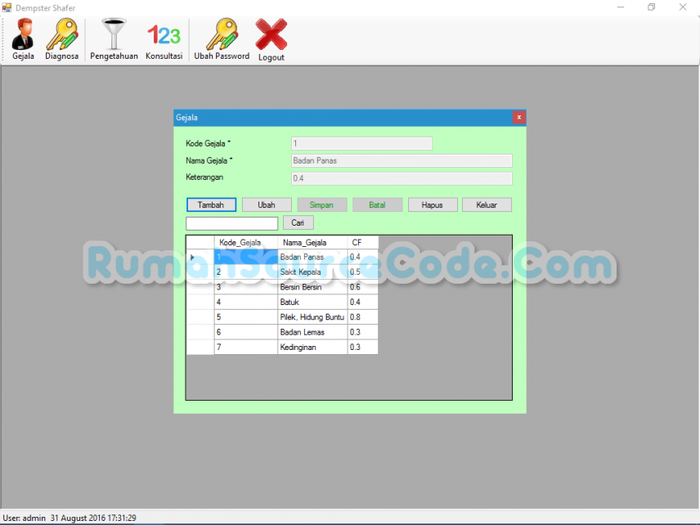Open the Ubah Password key icon
This screenshot has height=525, width=700.
(221, 39)
